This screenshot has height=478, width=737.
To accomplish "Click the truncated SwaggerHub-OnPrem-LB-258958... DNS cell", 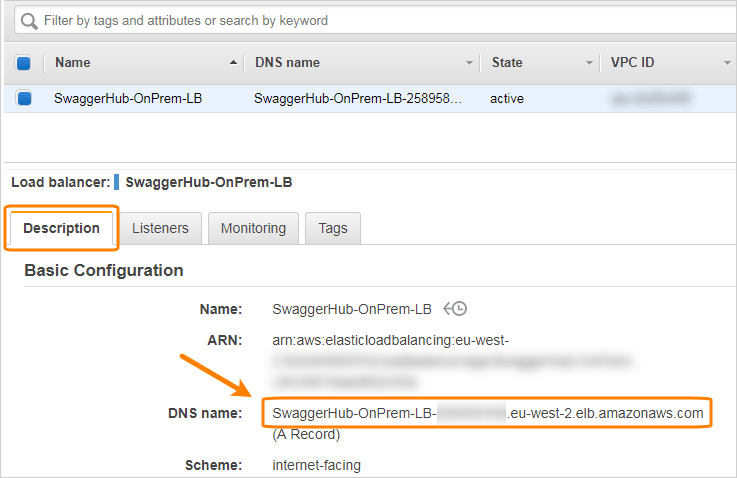I will pyautogui.click(x=358, y=98).
